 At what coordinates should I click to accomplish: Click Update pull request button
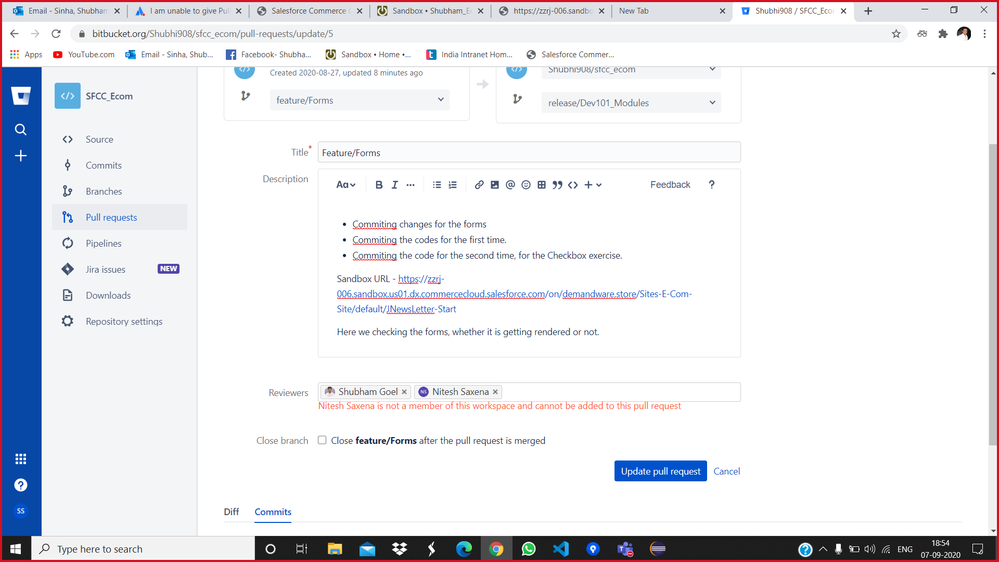click(x=660, y=471)
